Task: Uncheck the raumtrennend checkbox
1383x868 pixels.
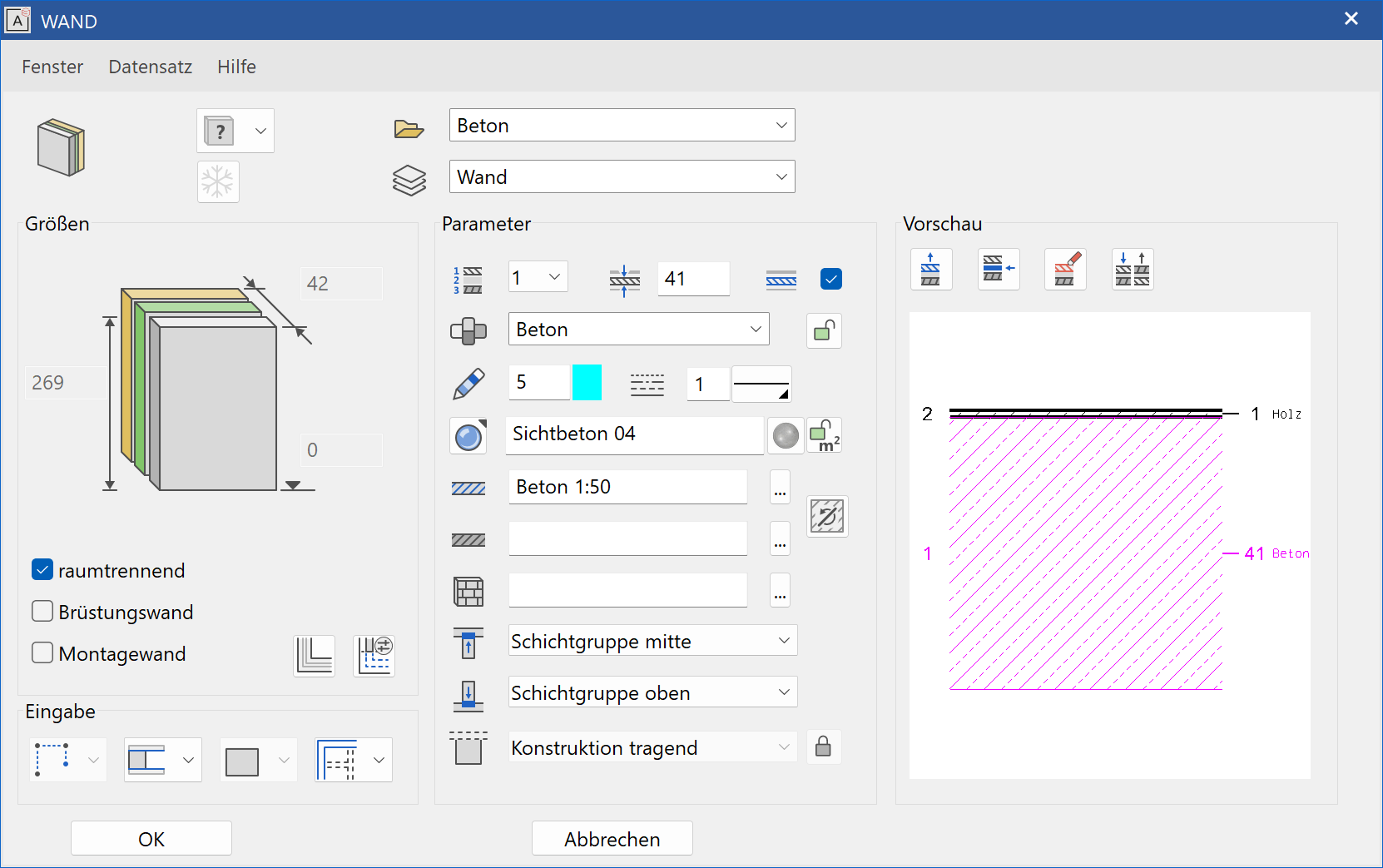Action: tap(42, 569)
